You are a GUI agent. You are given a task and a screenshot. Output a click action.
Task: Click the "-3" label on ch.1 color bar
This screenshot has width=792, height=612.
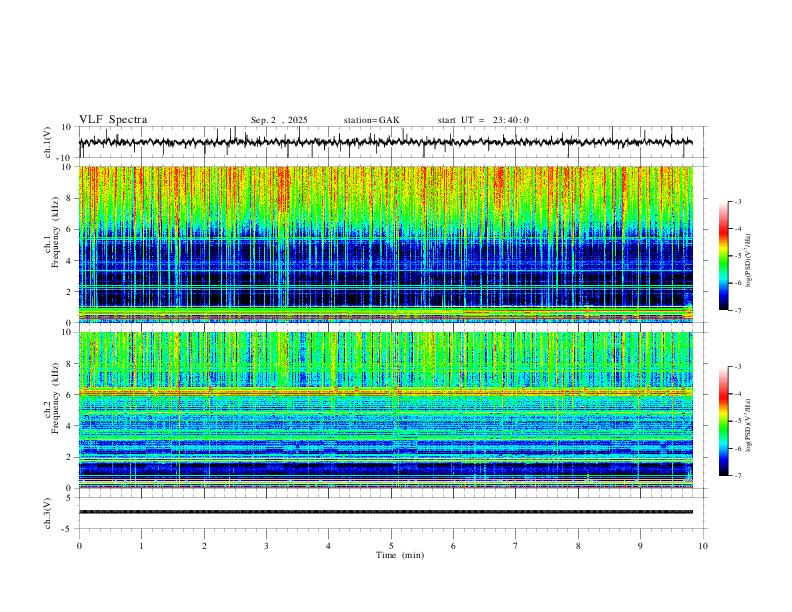click(738, 201)
